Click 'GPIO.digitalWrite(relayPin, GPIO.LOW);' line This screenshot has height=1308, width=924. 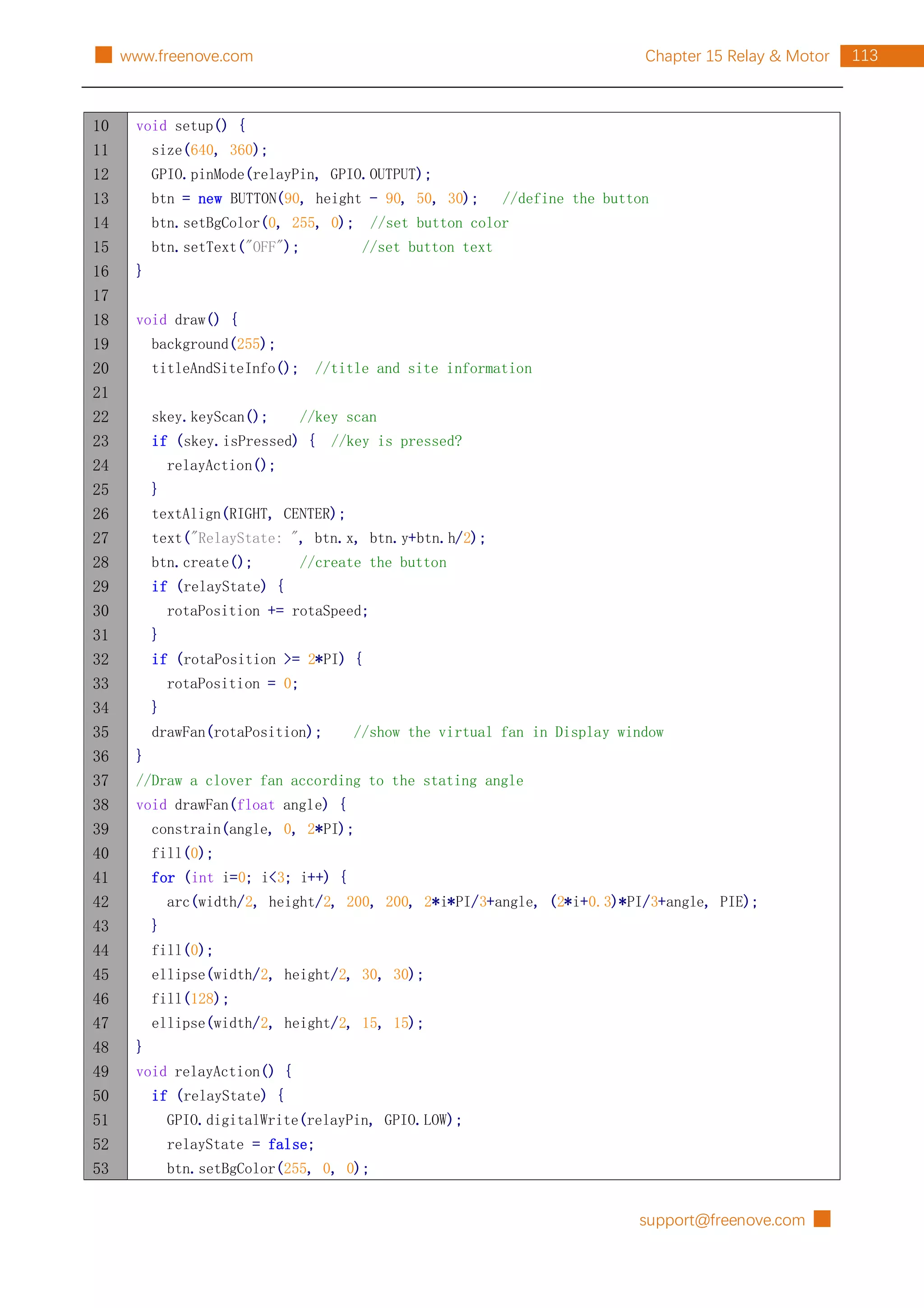click(314, 1120)
